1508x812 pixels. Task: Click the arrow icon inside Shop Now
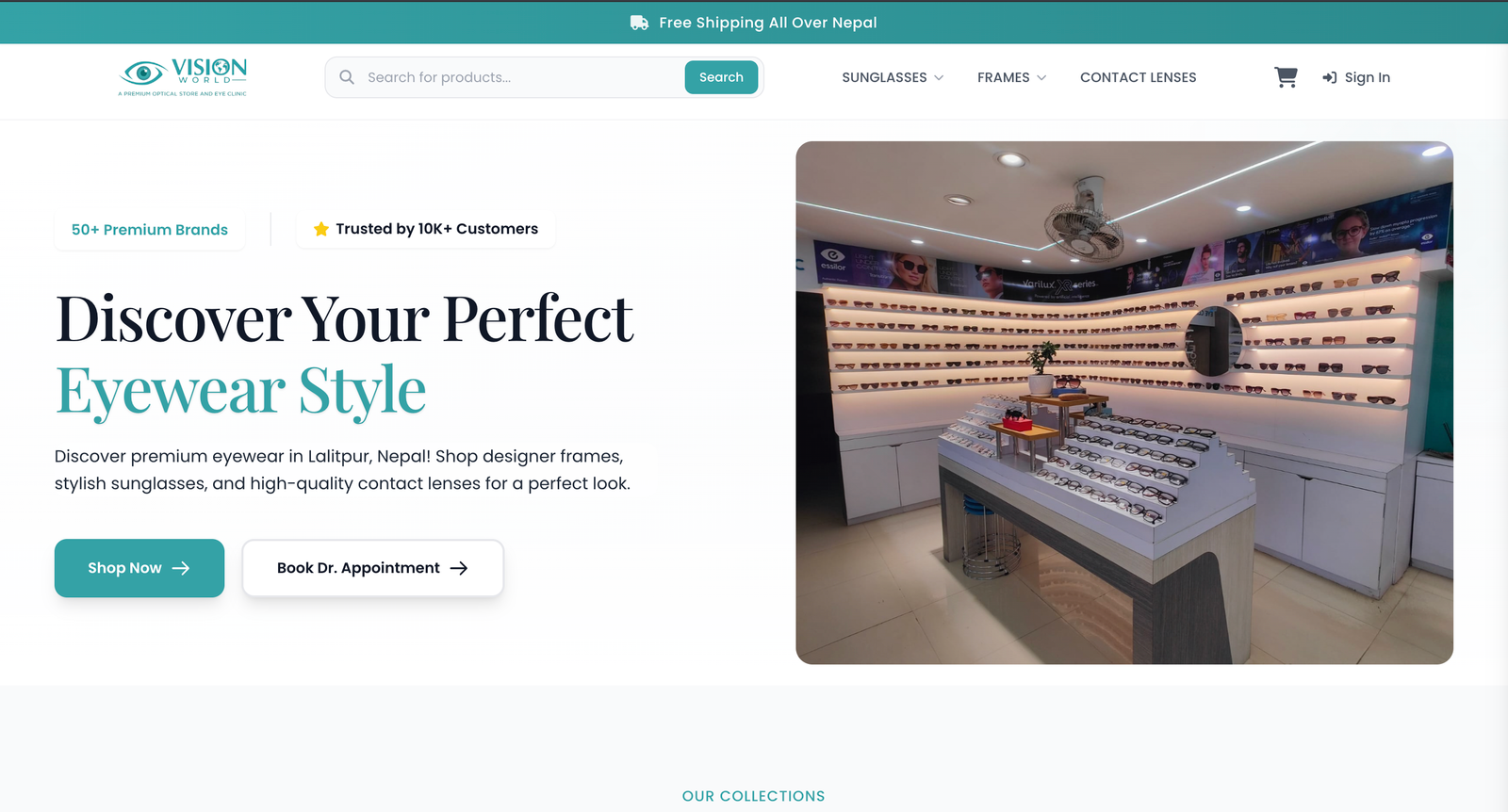[x=181, y=568]
